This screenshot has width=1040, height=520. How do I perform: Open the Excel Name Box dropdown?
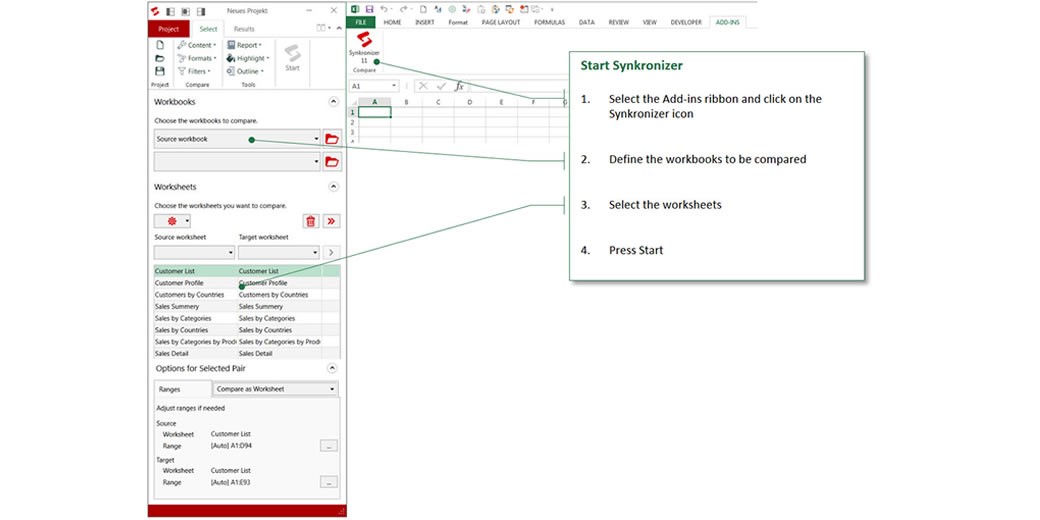(x=394, y=86)
